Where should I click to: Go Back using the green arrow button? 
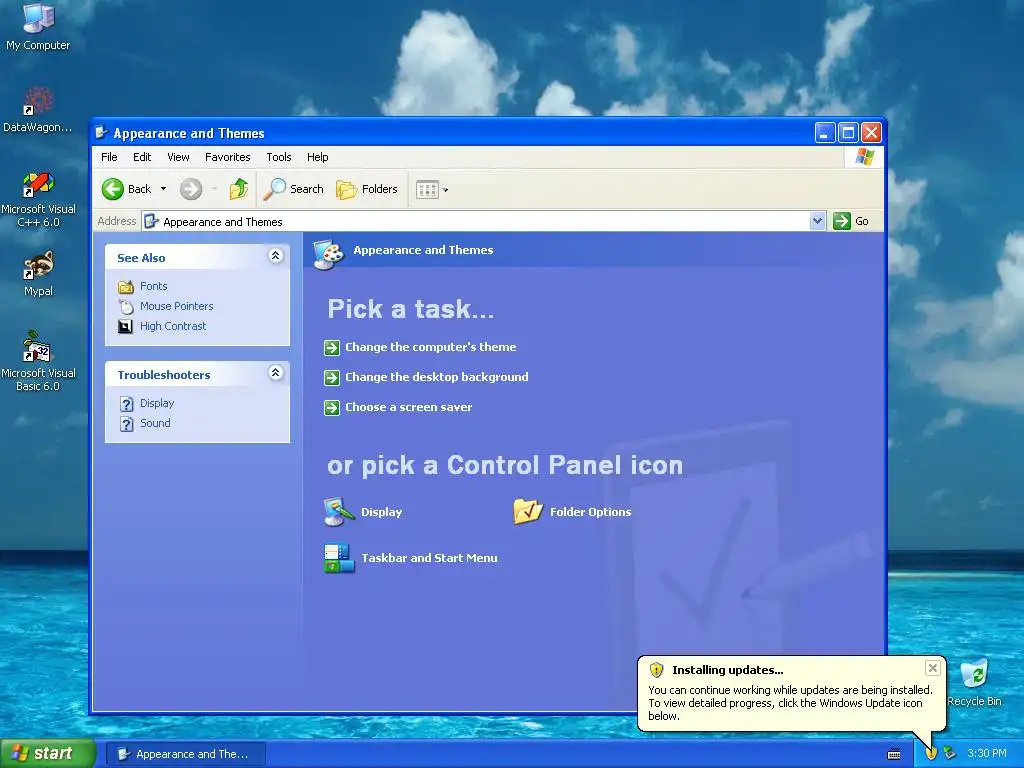[112, 189]
